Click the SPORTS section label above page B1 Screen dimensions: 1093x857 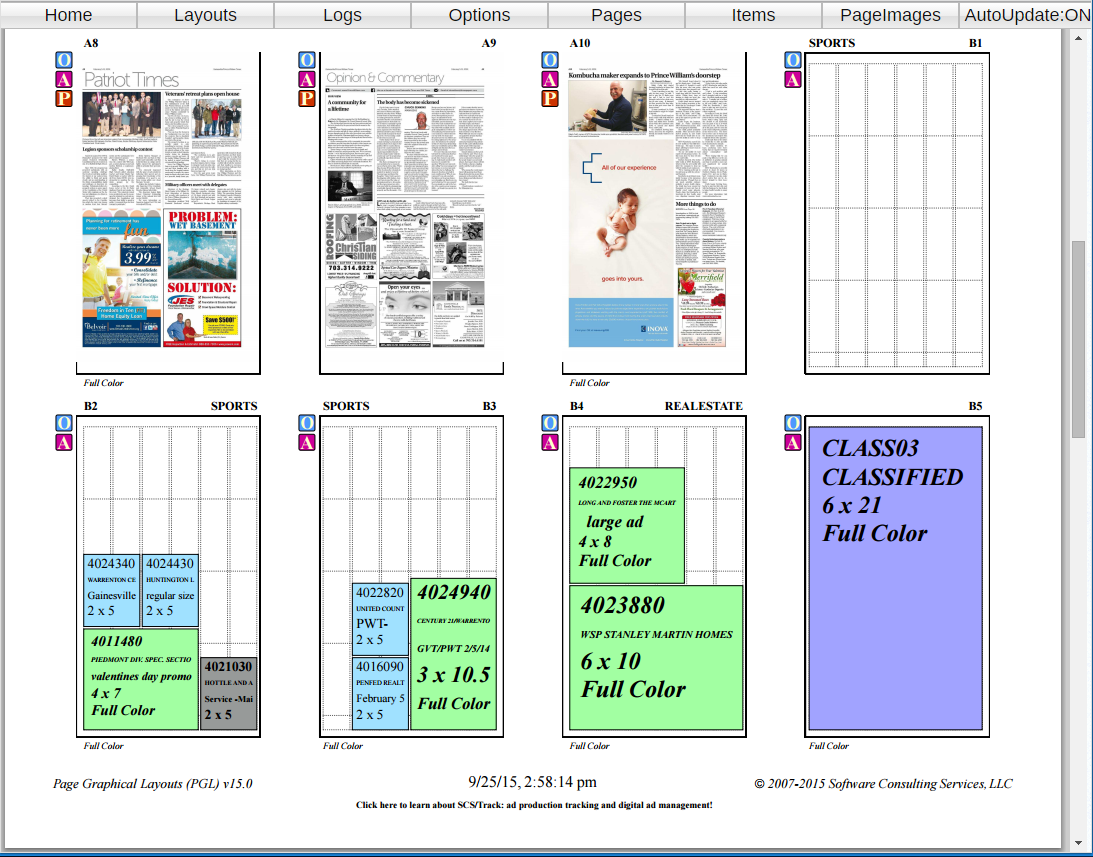832,43
